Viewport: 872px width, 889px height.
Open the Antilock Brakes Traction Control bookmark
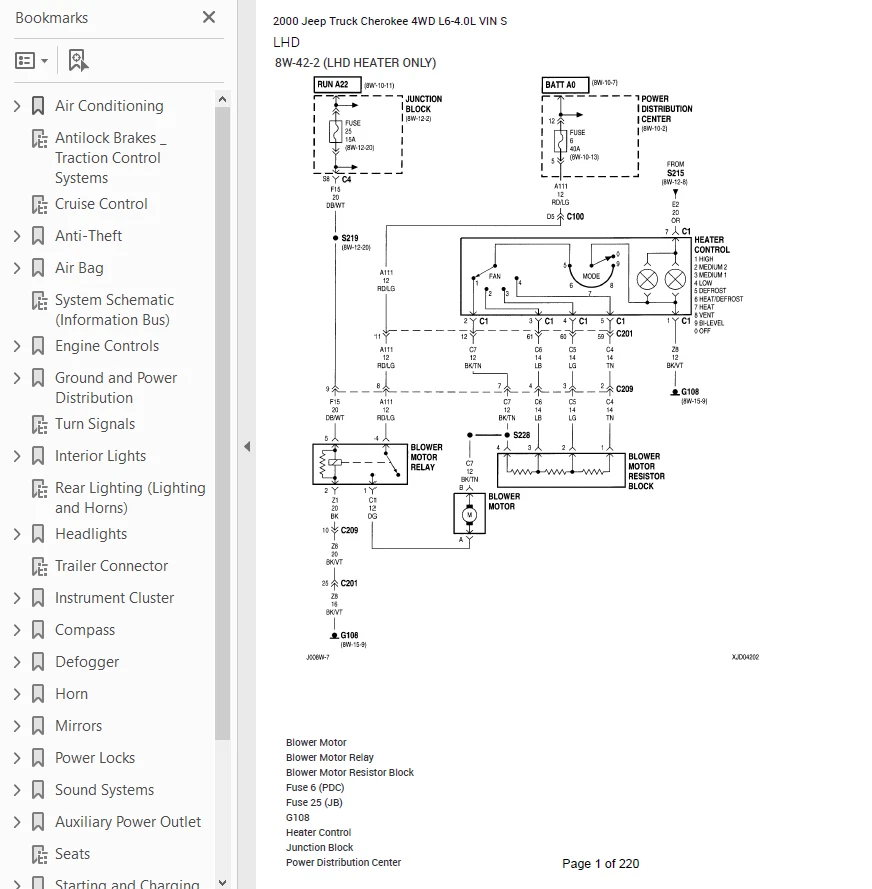point(110,158)
